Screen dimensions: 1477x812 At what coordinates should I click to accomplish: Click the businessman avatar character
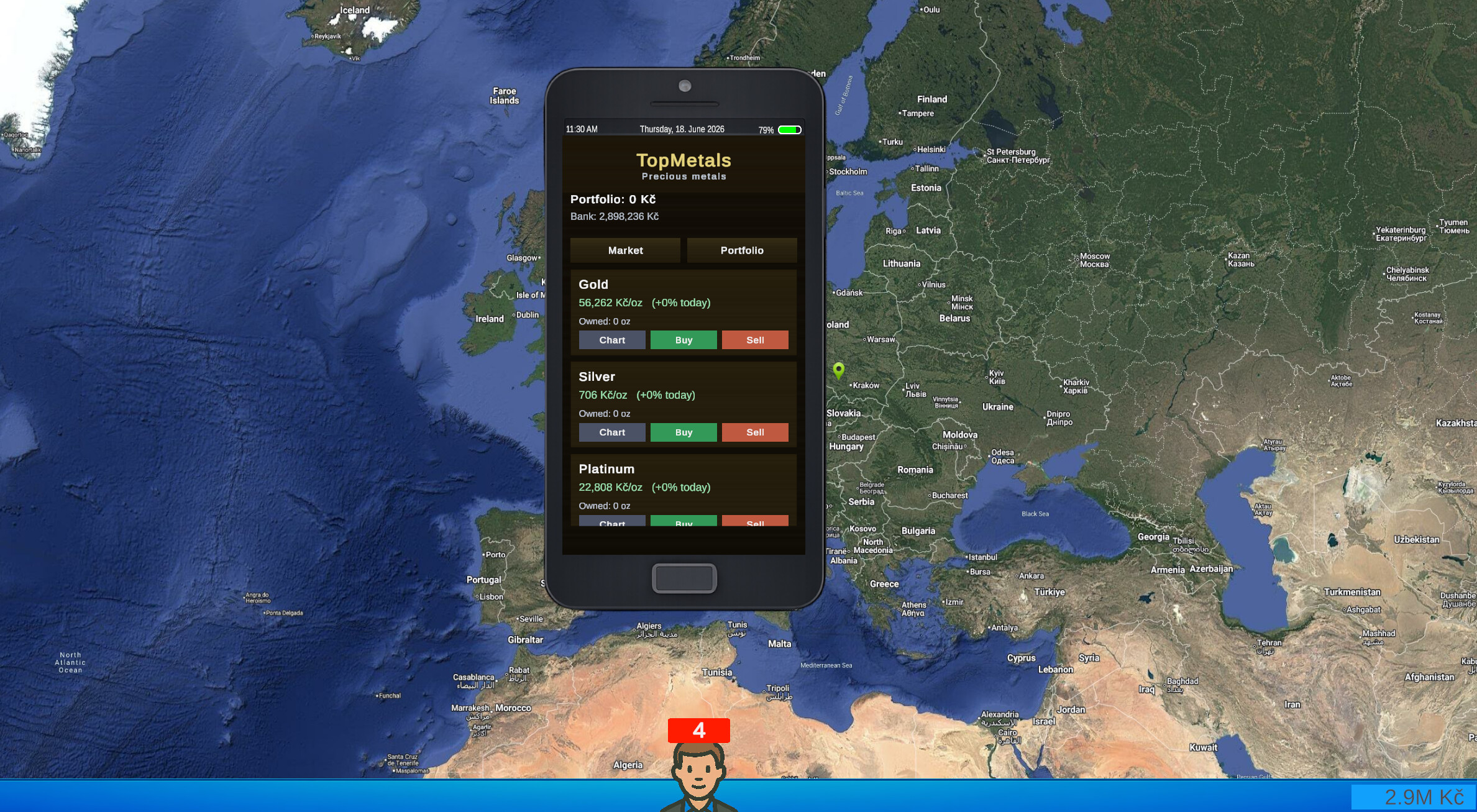point(698,777)
